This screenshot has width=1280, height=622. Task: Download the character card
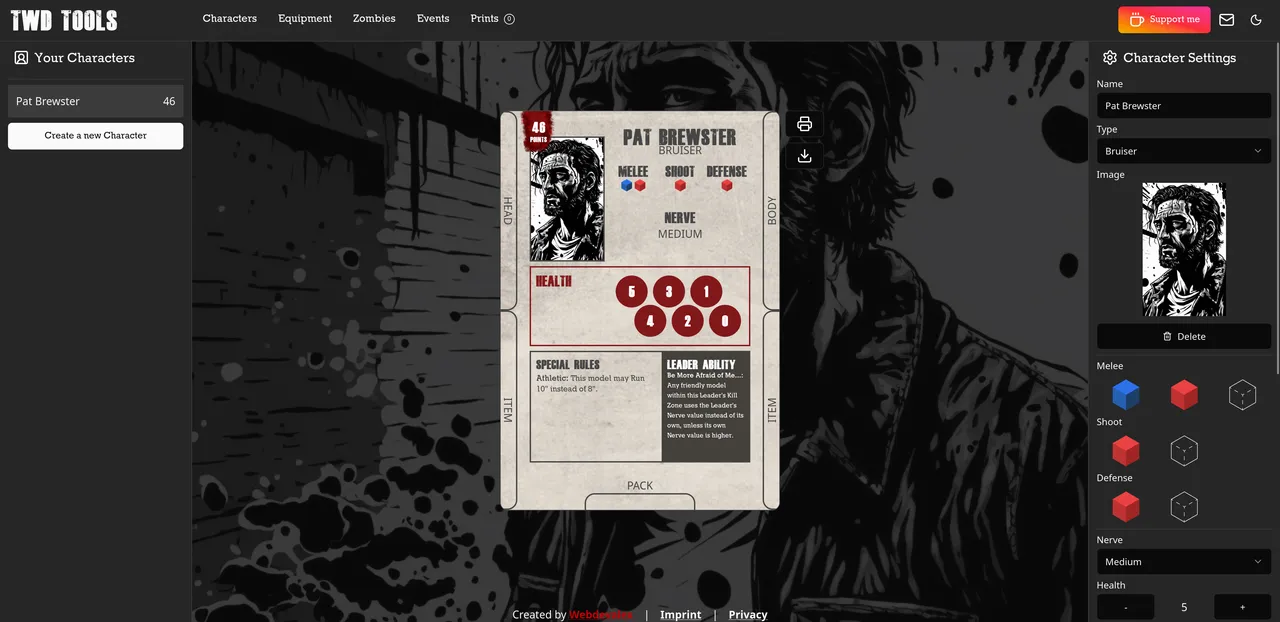[804, 156]
